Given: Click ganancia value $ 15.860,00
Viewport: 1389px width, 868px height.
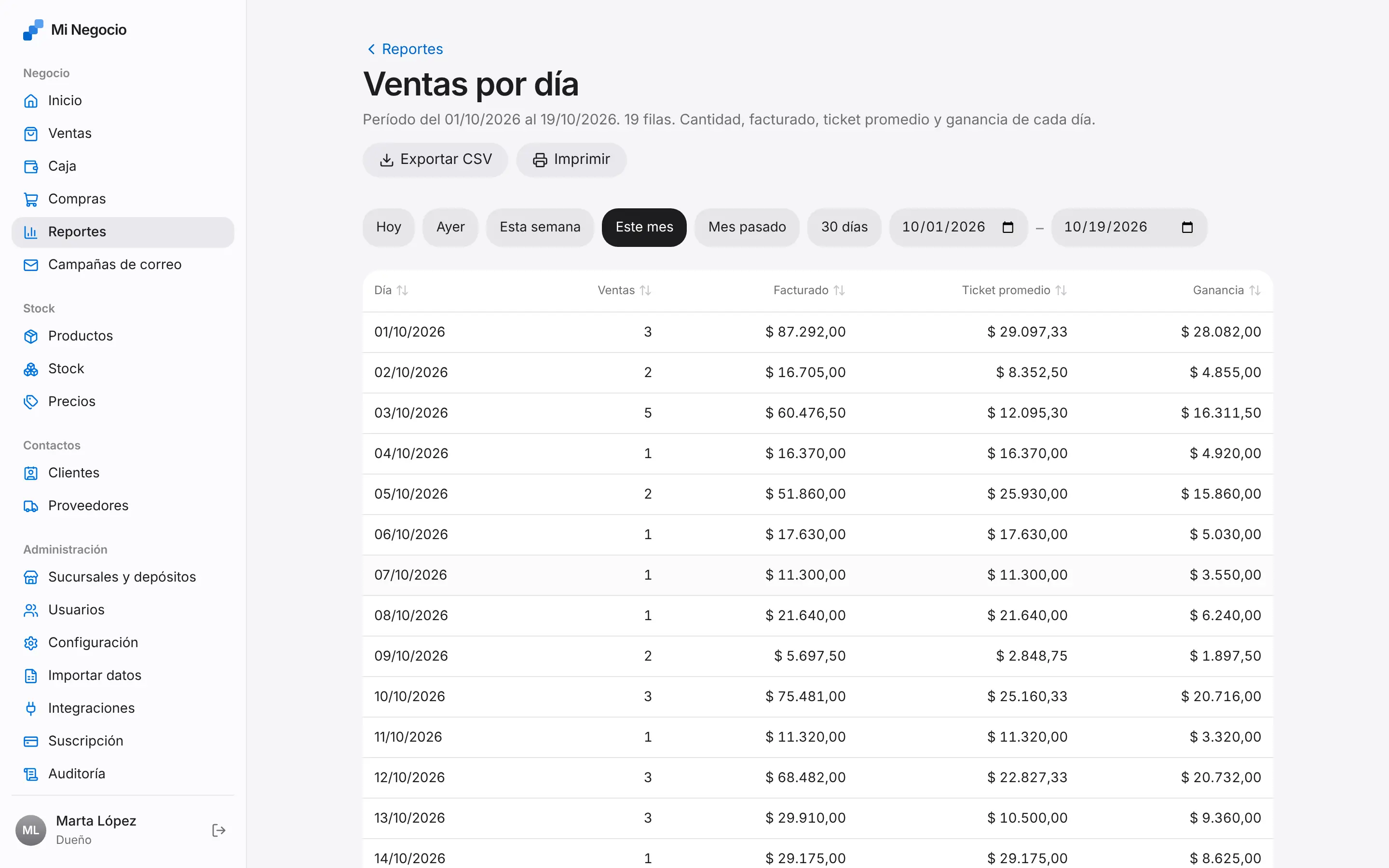Looking at the screenshot, I should [1221, 494].
